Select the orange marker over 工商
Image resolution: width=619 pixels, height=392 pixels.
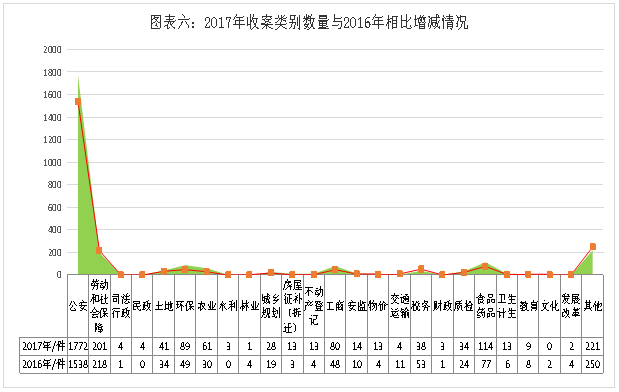(335, 269)
